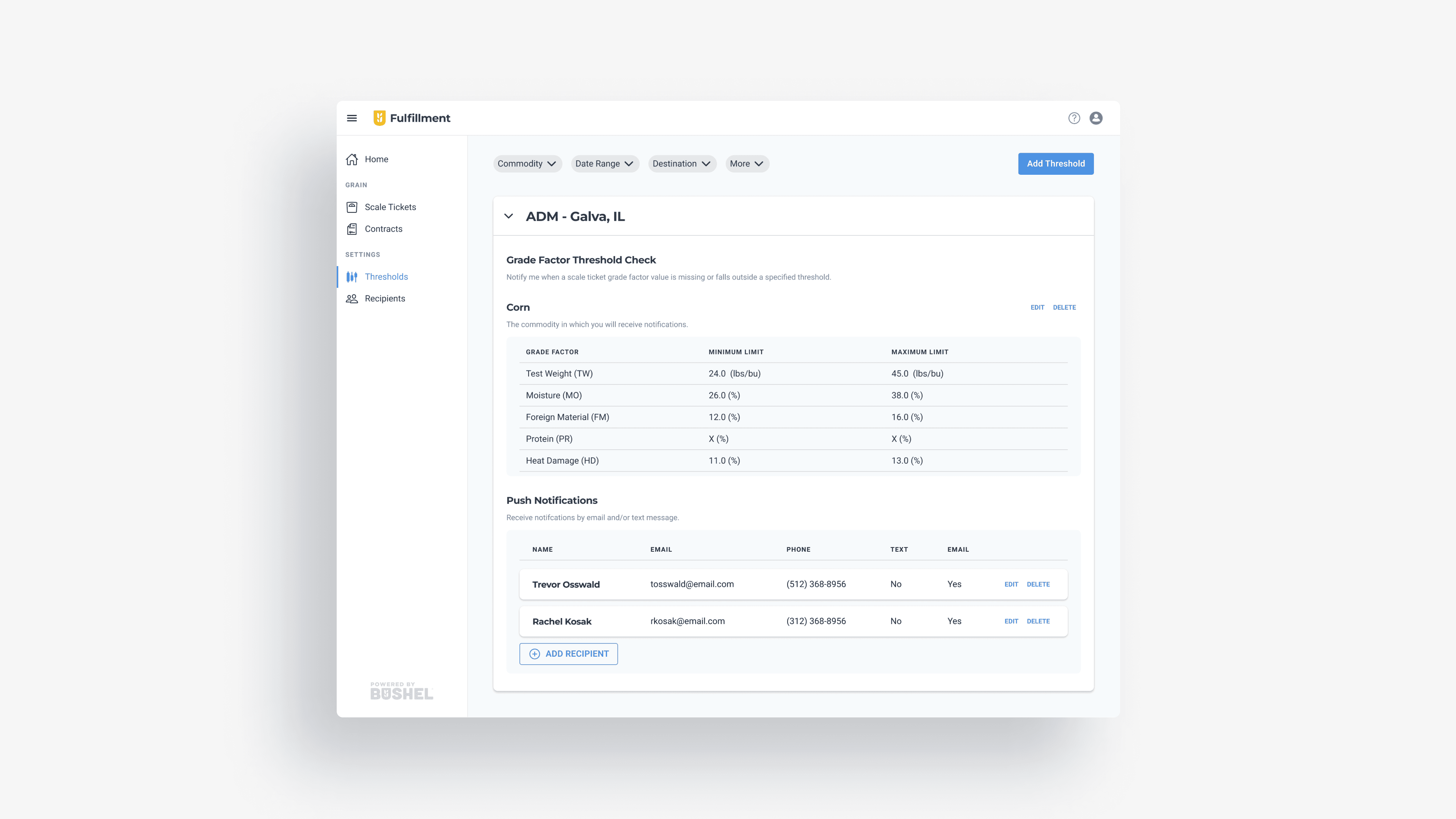Click the Add Recipient button
The image size is (1456, 819).
[569, 654]
